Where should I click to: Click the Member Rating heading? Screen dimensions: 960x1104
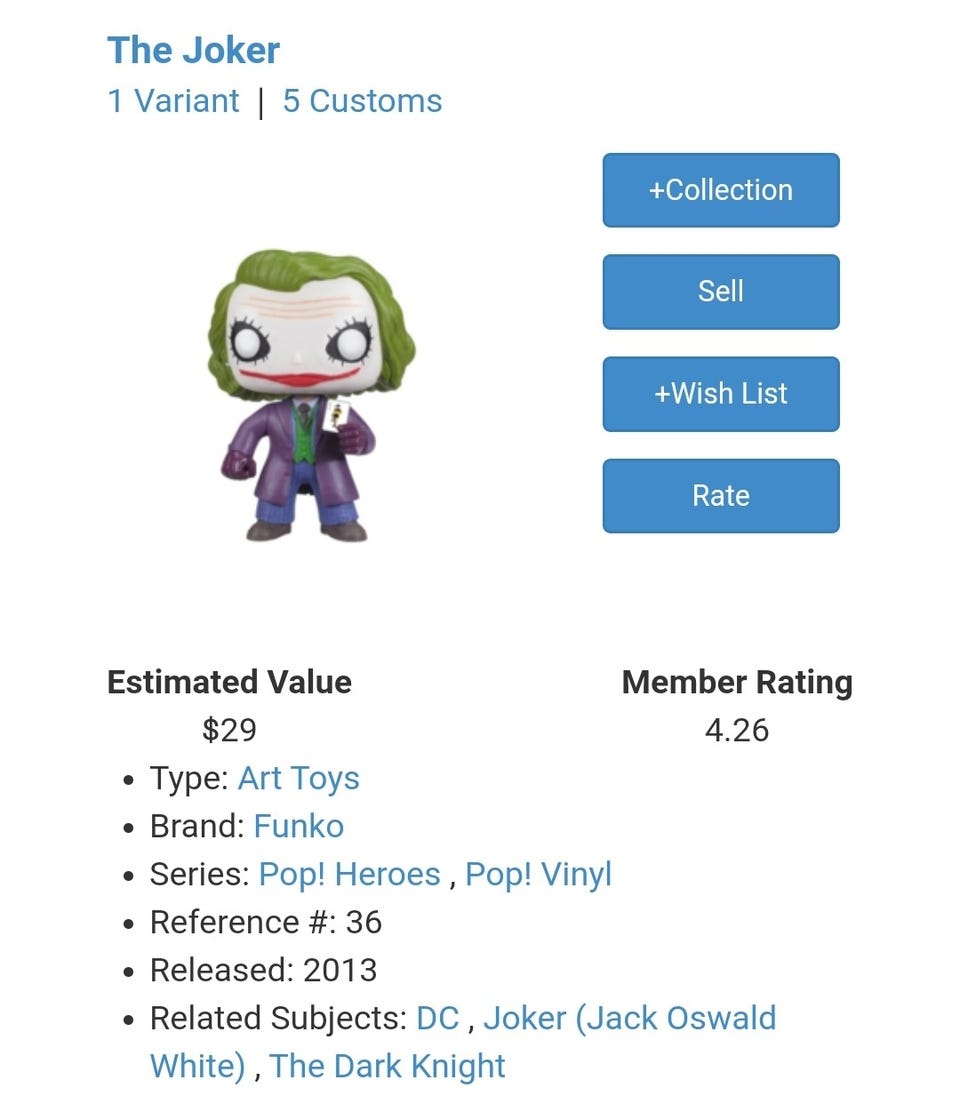[x=737, y=682]
